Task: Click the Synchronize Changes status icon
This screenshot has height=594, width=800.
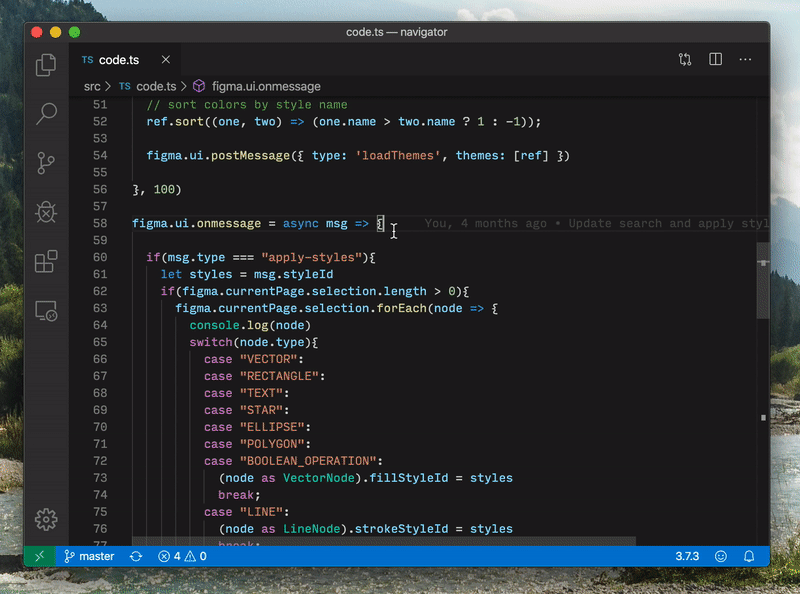Action: click(x=136, y=556)
